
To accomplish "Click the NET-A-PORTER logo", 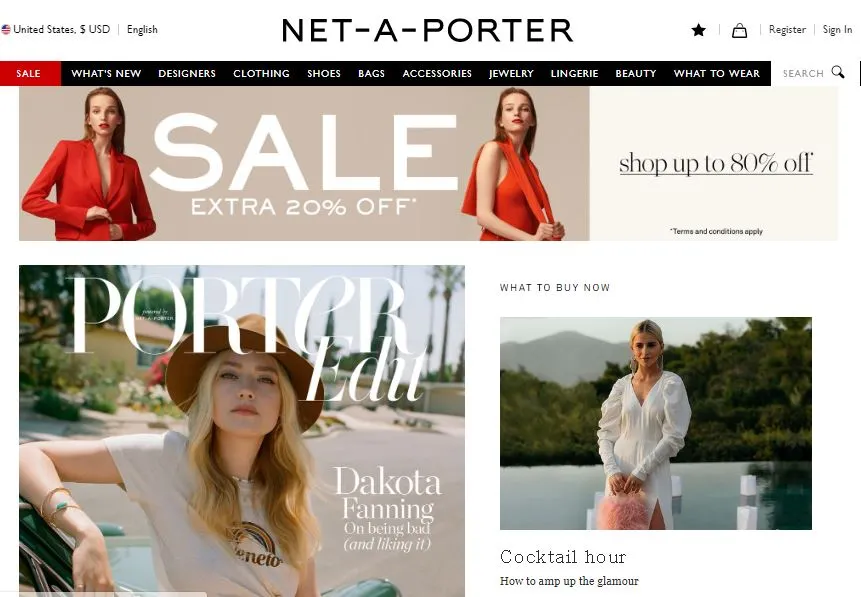I will point(427,30).
